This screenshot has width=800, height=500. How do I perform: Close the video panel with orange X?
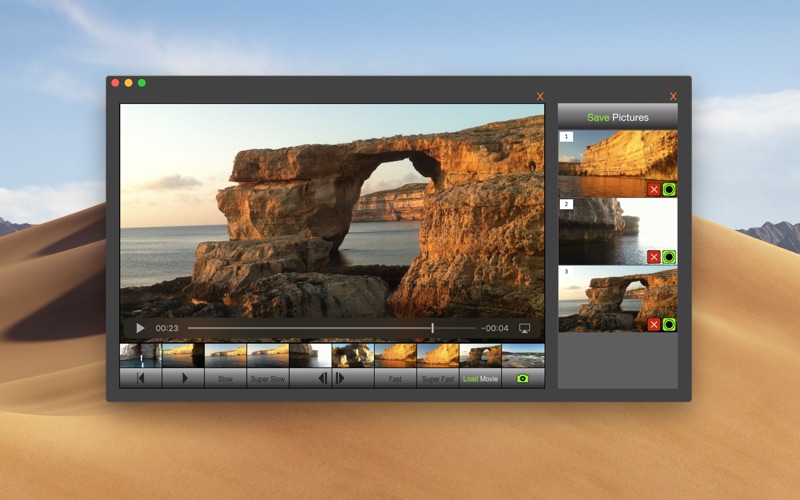point(540,96)
